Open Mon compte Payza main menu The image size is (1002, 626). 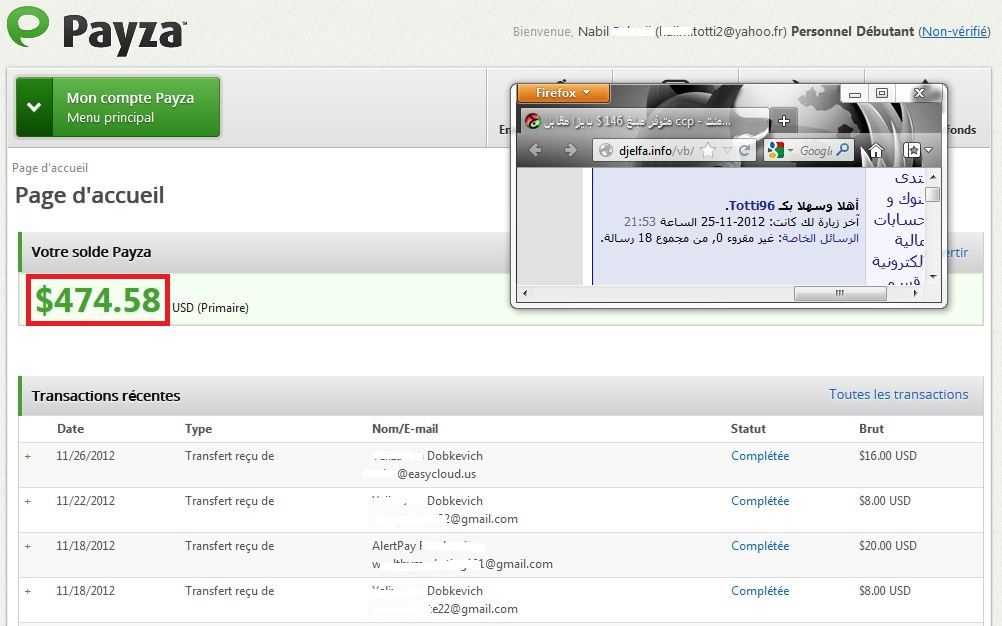coord(118,107)
